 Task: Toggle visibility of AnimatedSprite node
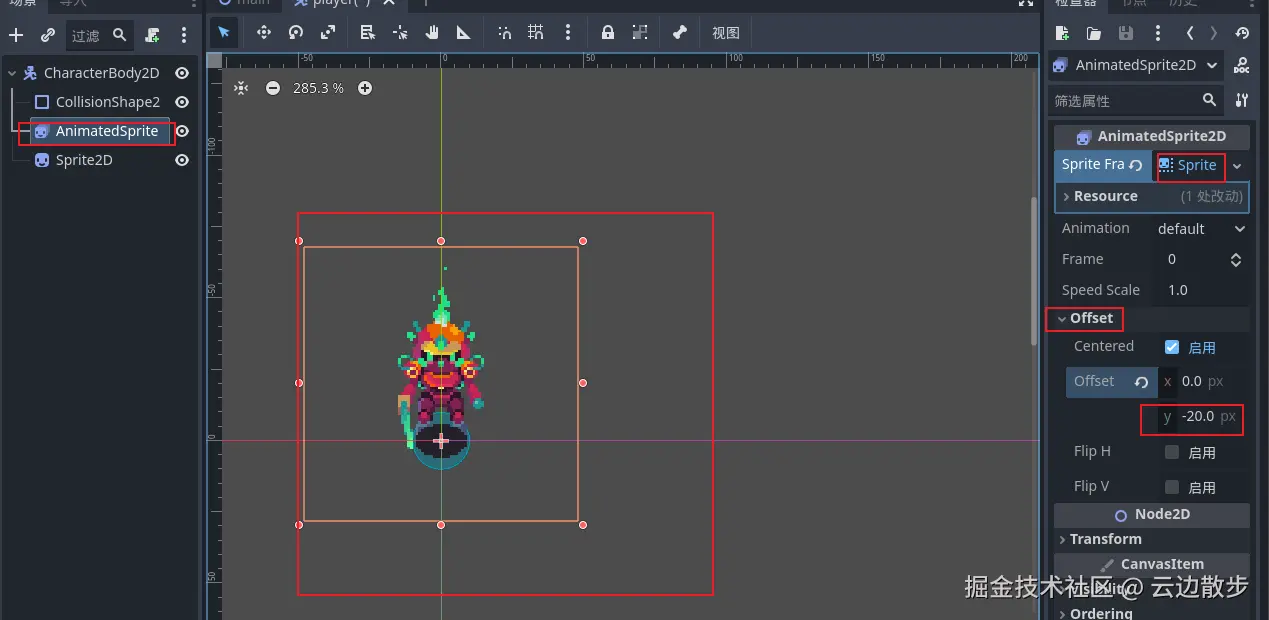(x=182, y=131)
